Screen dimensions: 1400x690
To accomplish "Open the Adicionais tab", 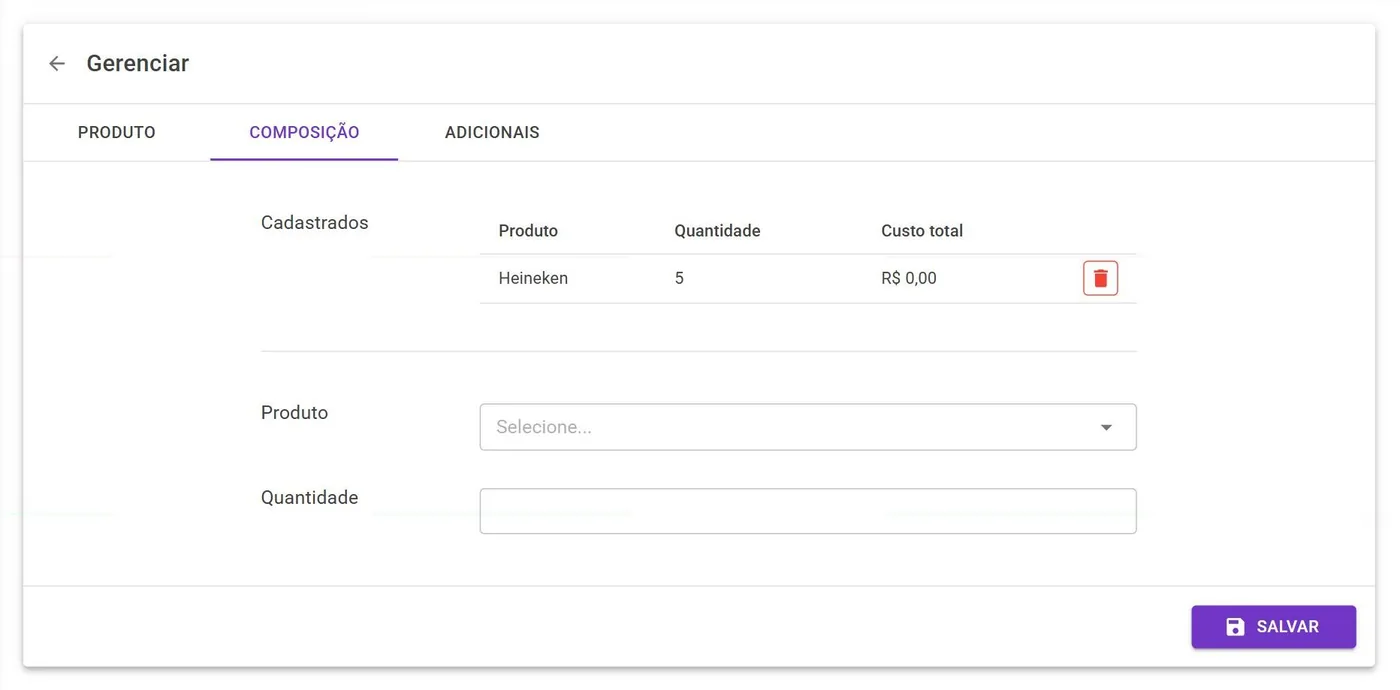I will click(492, 132).
